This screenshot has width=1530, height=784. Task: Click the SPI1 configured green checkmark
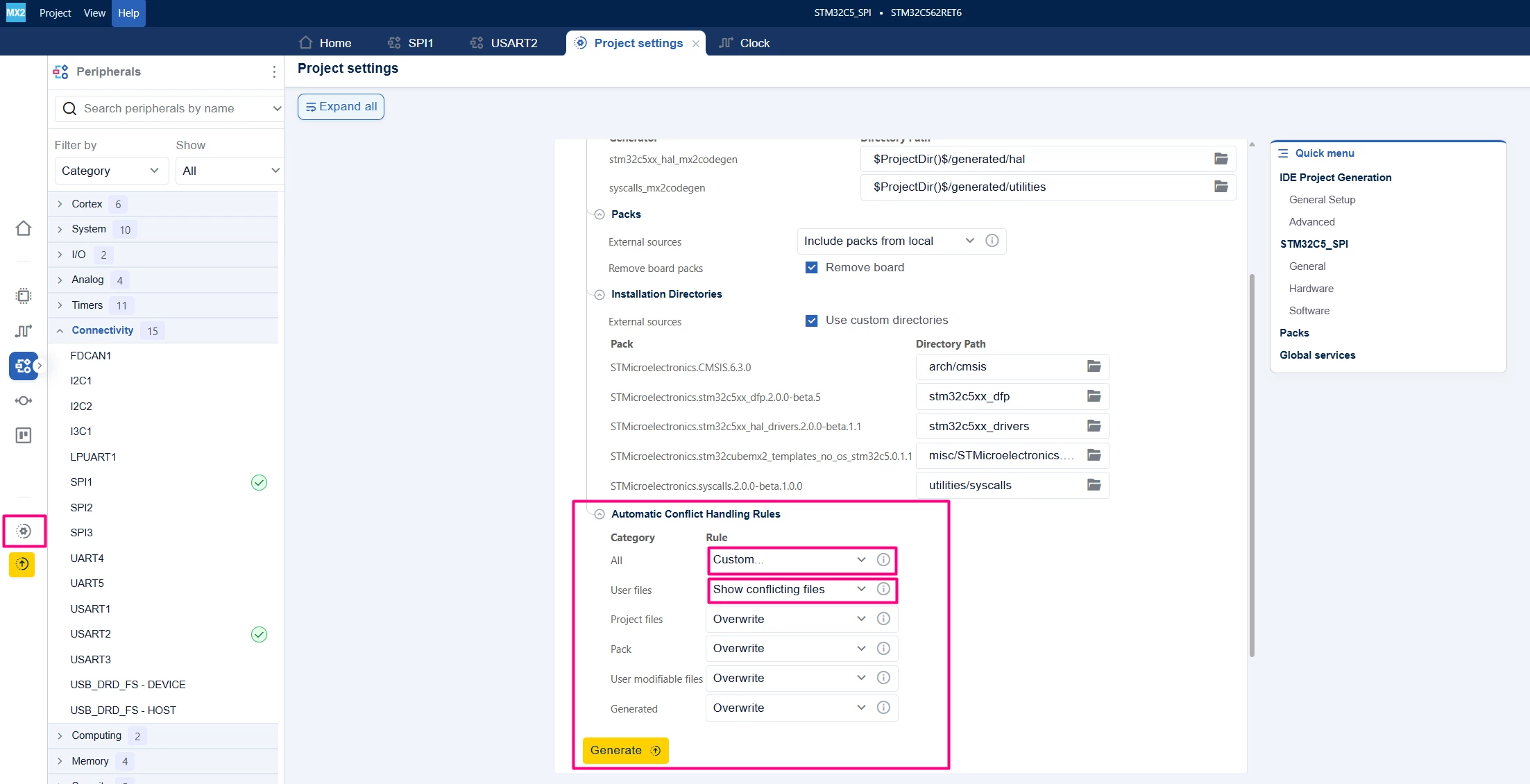259,482
